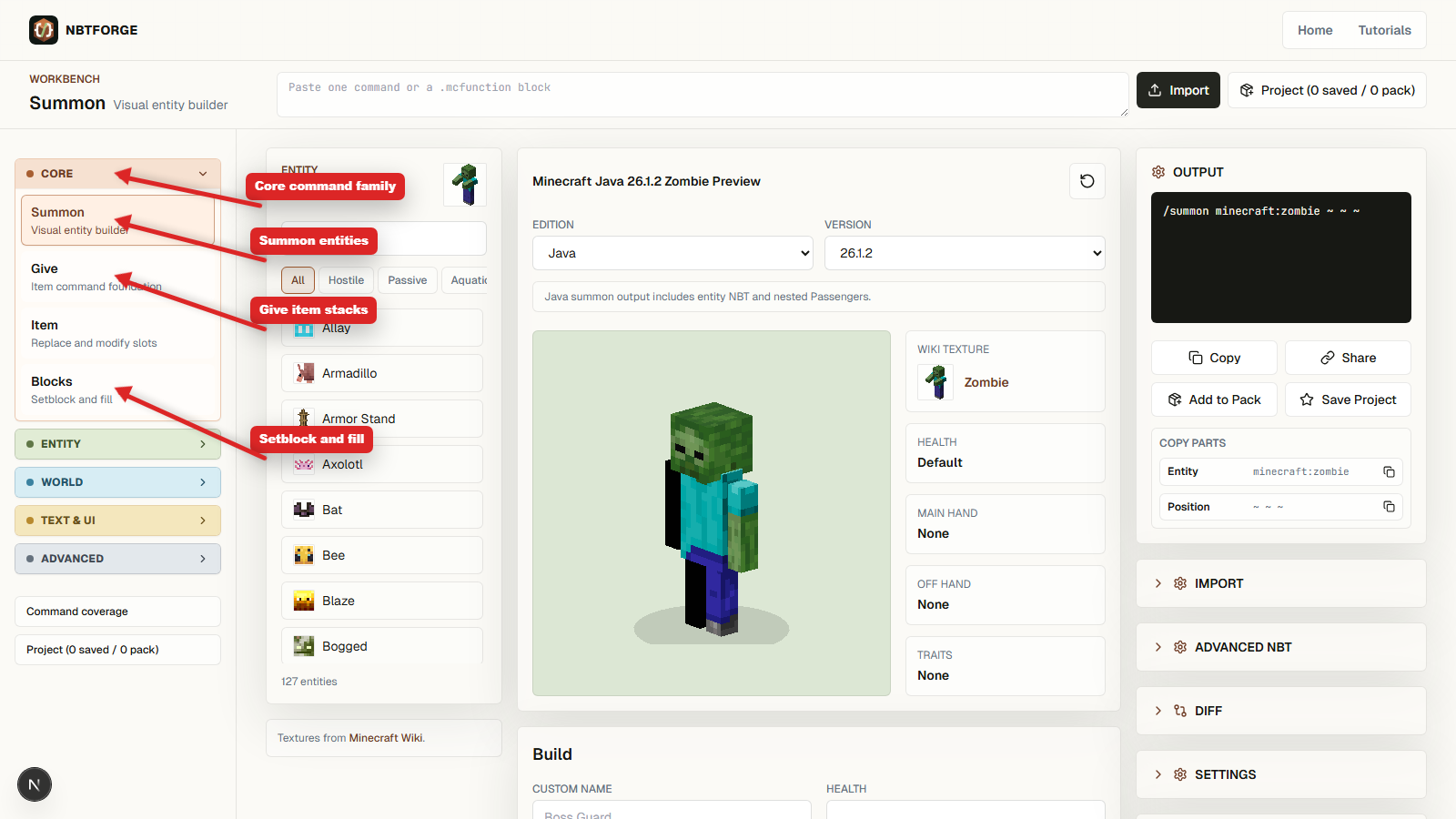Screen dimensions: 1456x819
Task: Click the round N badge icon
Action: tap(35, 784)
